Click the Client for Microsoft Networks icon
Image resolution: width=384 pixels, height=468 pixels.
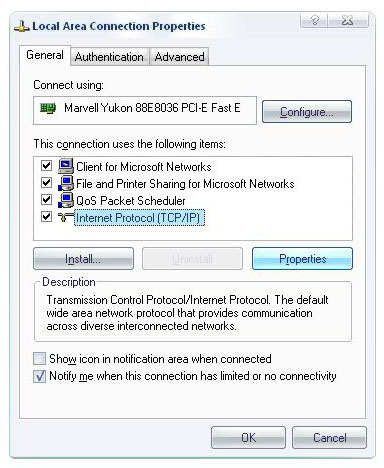point(66,166)
